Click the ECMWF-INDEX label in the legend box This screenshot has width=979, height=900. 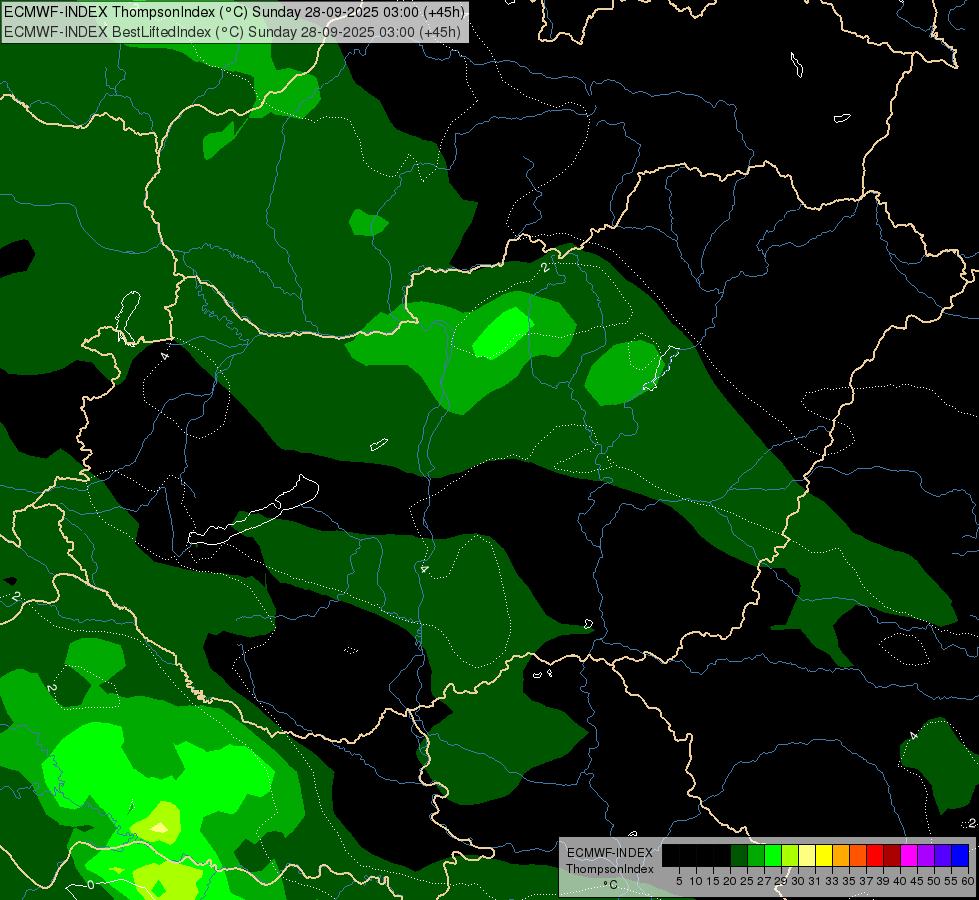(610, 853)
